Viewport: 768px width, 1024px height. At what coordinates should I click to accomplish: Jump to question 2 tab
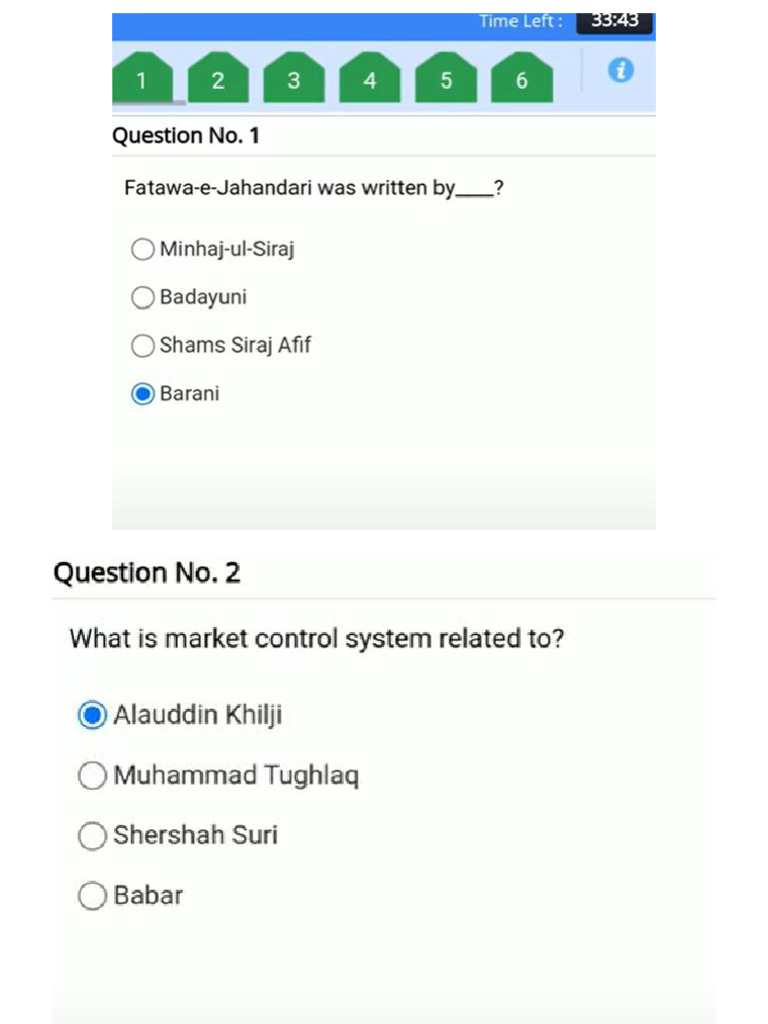click(x=218, y=80)
